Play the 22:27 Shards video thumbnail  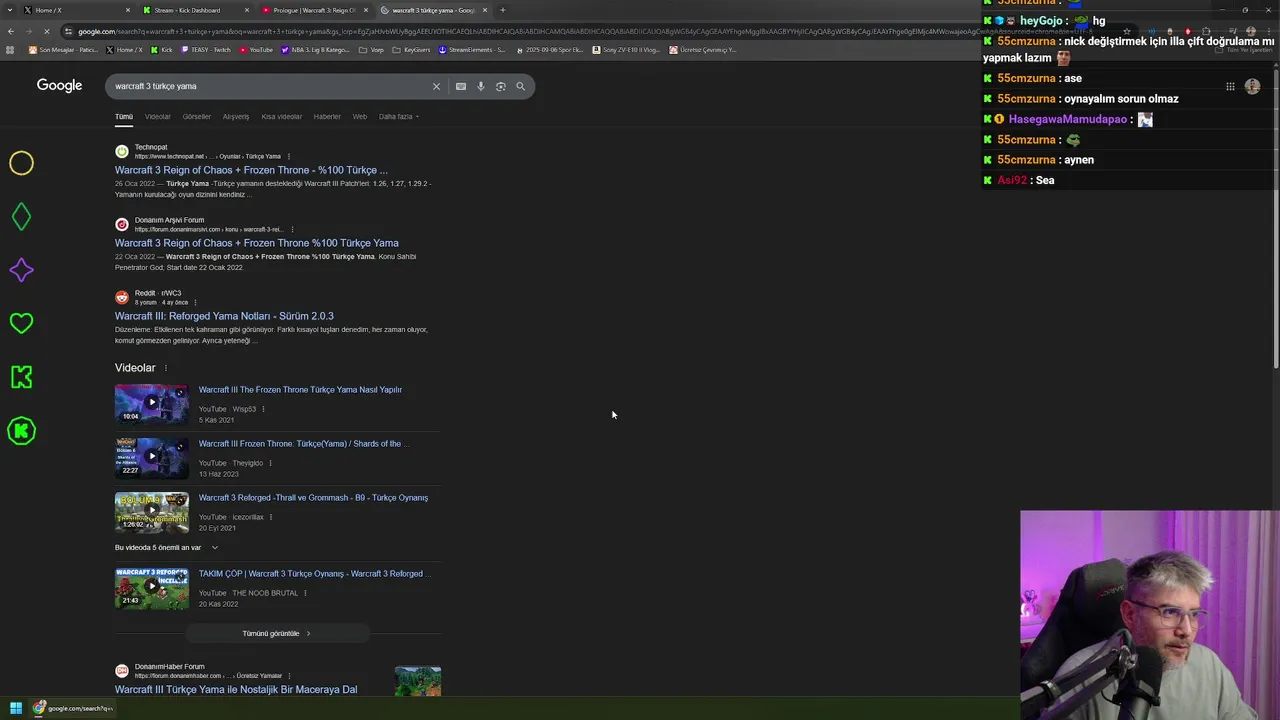[x=152, y=457]
